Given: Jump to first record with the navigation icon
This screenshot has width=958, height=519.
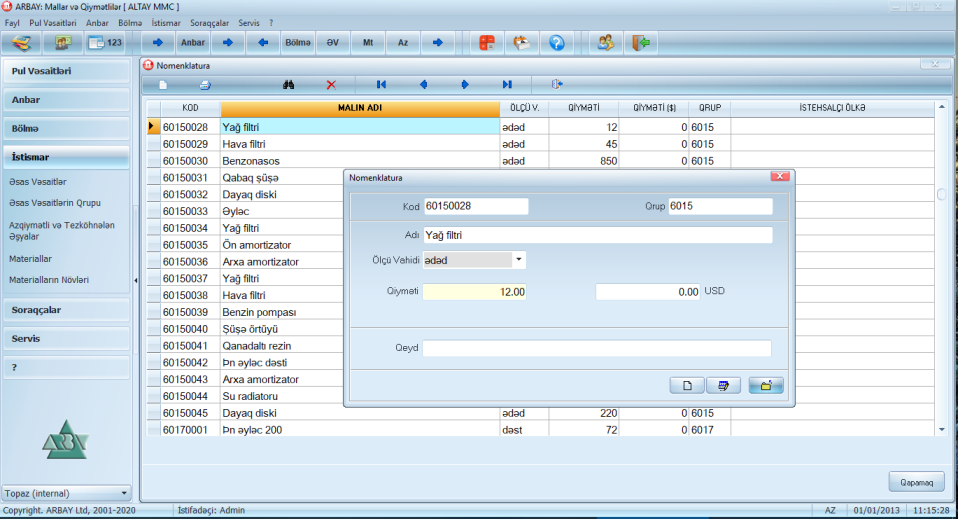Looking at the screenshot, I should click(x=381, y=85).
